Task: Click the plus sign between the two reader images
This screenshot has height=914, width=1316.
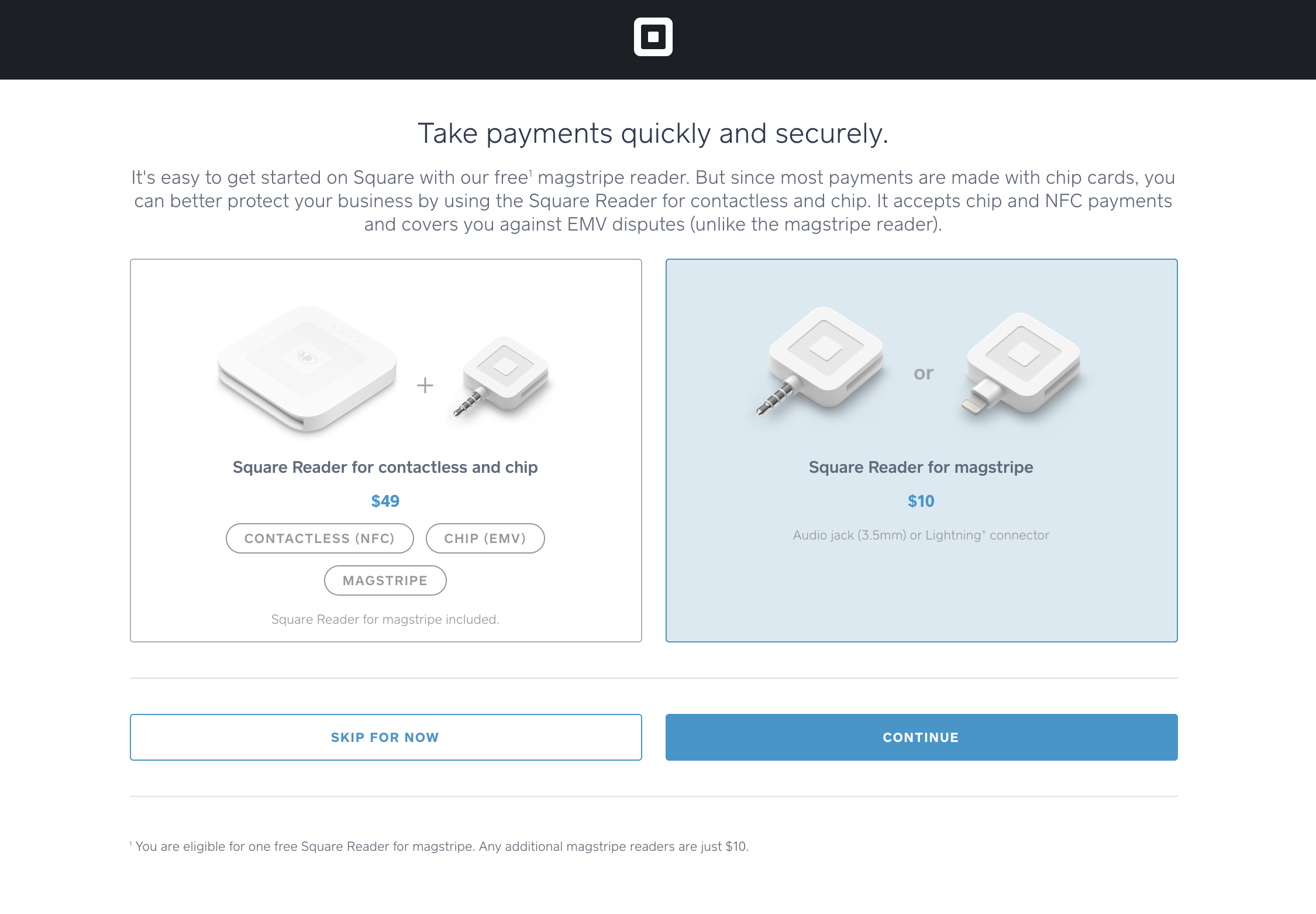Action: [425, 385]
